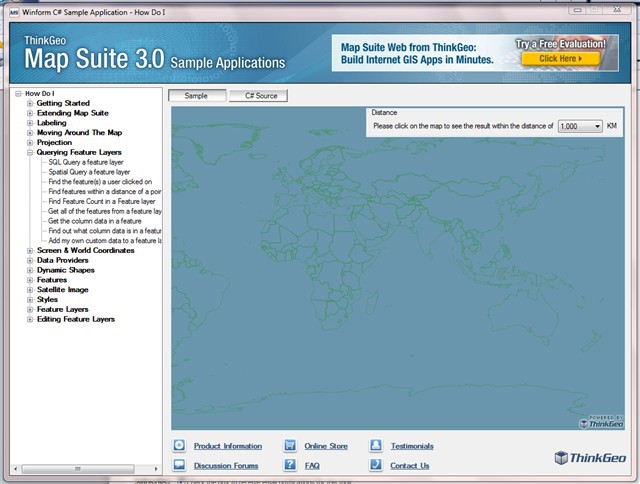The height and width of the screenshot is (484, 640).
Task: Select Find Feature Count in a Feature layer
Action: point(102,201)
